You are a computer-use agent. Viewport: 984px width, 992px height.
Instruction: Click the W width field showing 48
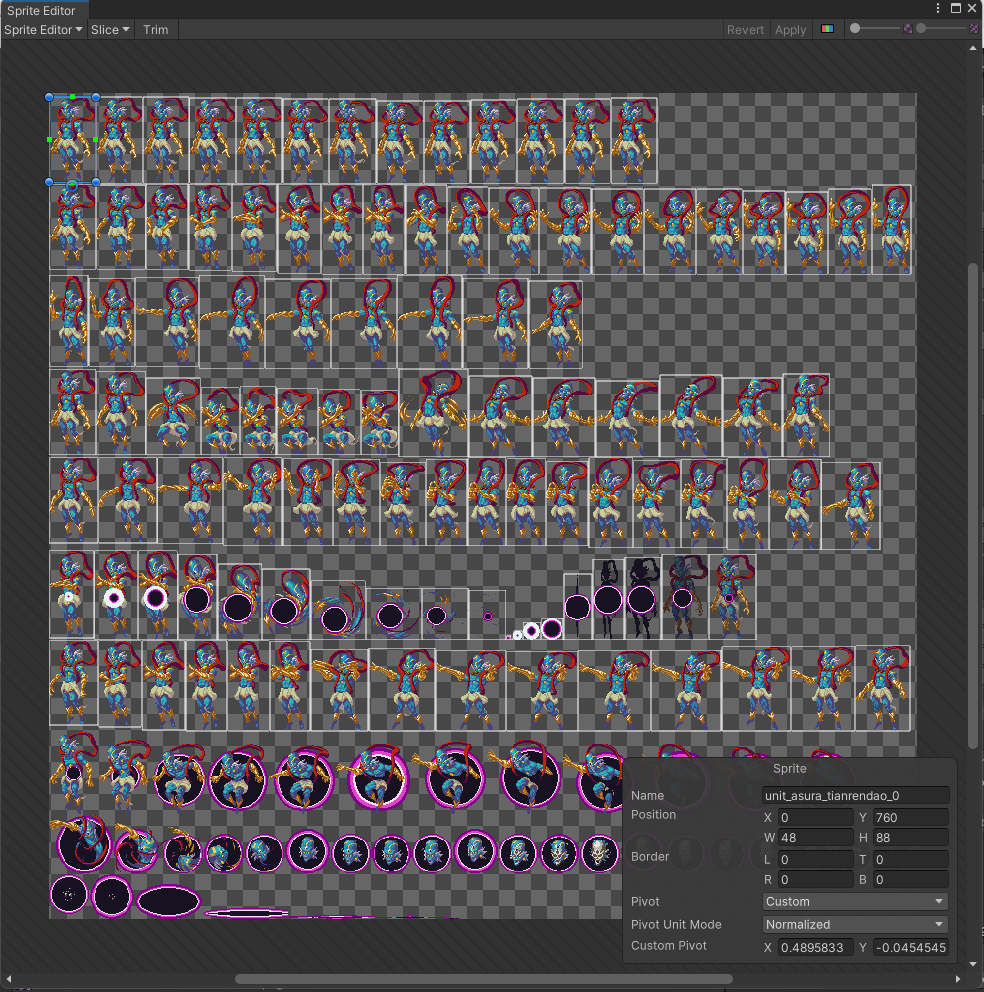[x=815, y=838]
